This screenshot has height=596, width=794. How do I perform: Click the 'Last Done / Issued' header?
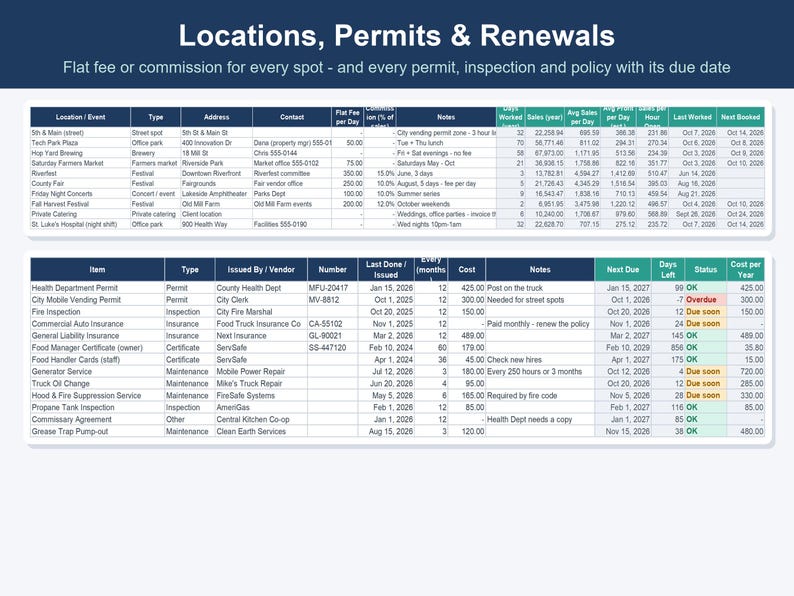click(x=386, y=269)
